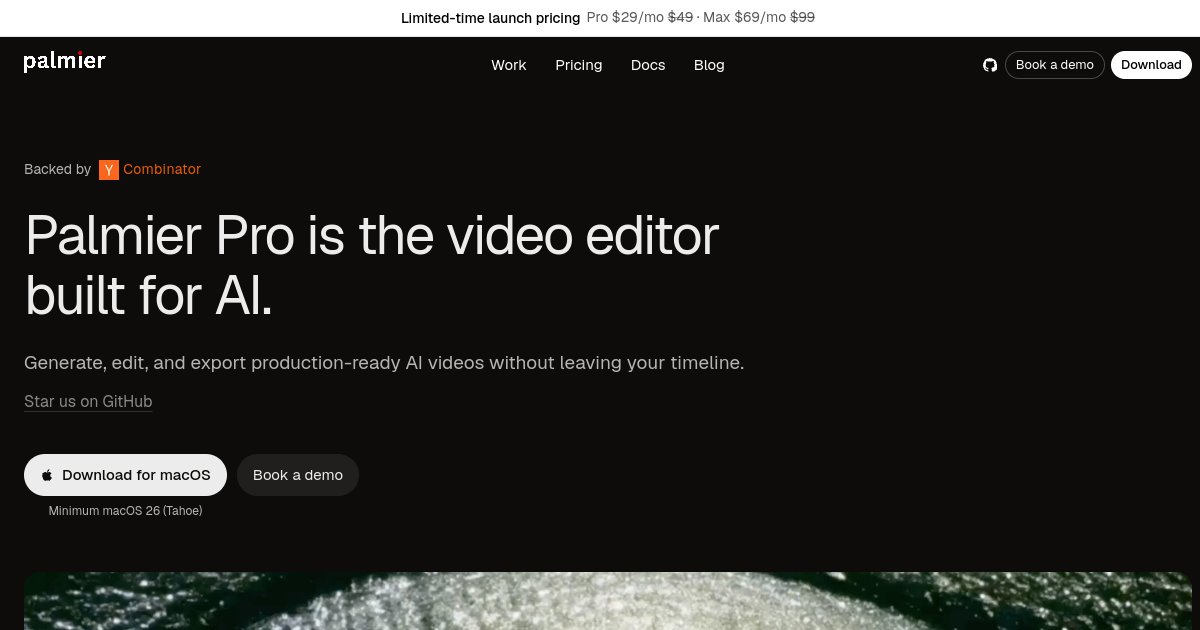Click Download for macOS button
The width and height of the screenshot is (1200, 630).
pyautogui.click(x=125, y=475)
